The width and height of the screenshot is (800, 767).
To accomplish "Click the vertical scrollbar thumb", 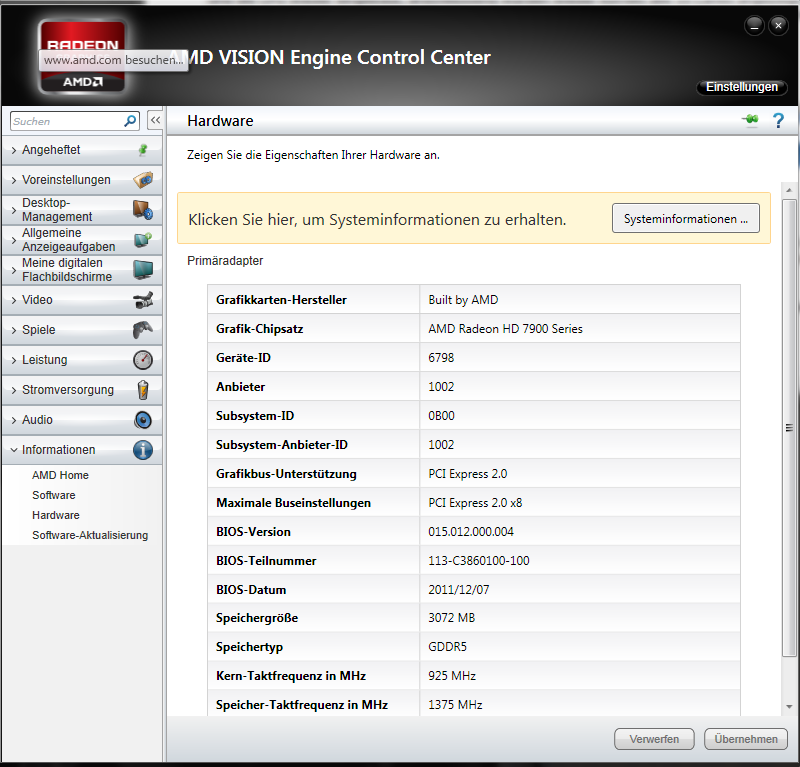I will pyautogui.click(x=789, y=428).
